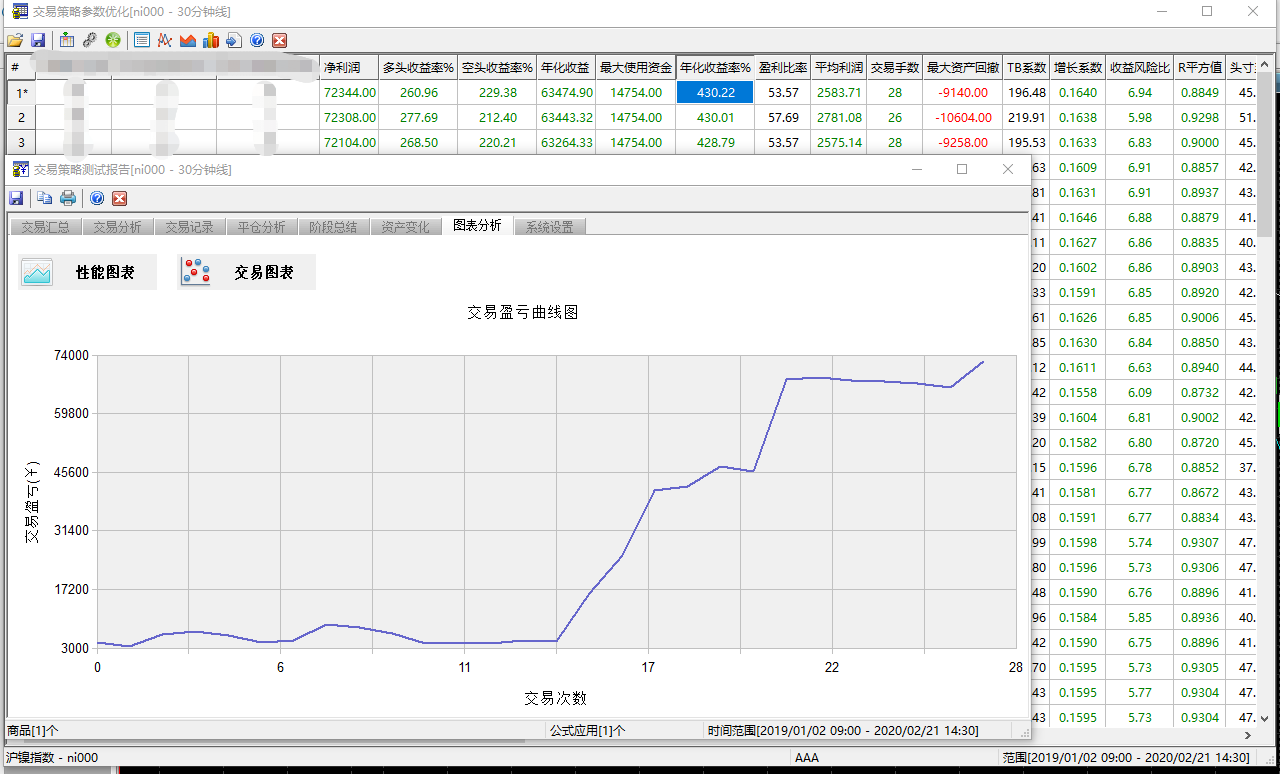This screenshot has width=1280, height=774.
Task: Click the colored bar chart toolbar icon
Action: [210, 40]
